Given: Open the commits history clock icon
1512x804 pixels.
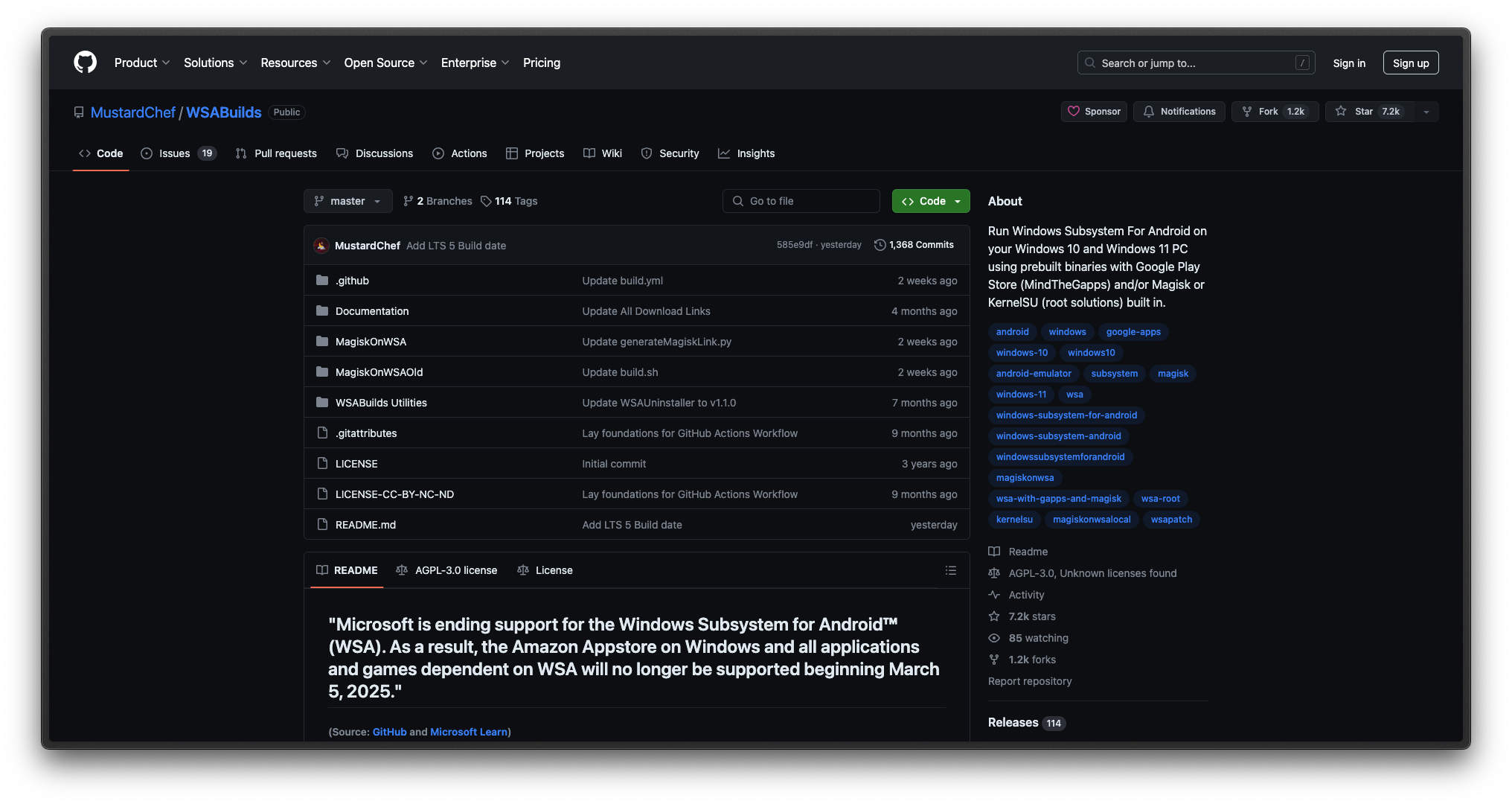Looking at the screenshot, I should coord(880,245).
